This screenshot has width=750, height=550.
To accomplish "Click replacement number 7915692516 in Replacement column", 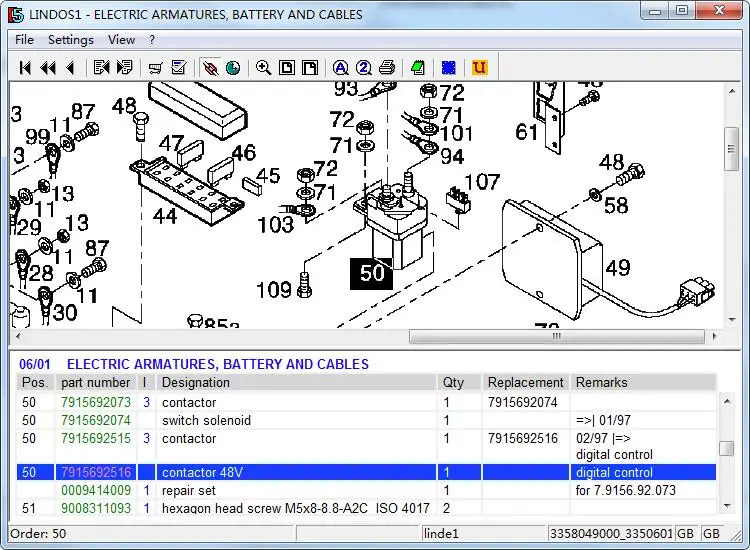I will click(522, 439).
